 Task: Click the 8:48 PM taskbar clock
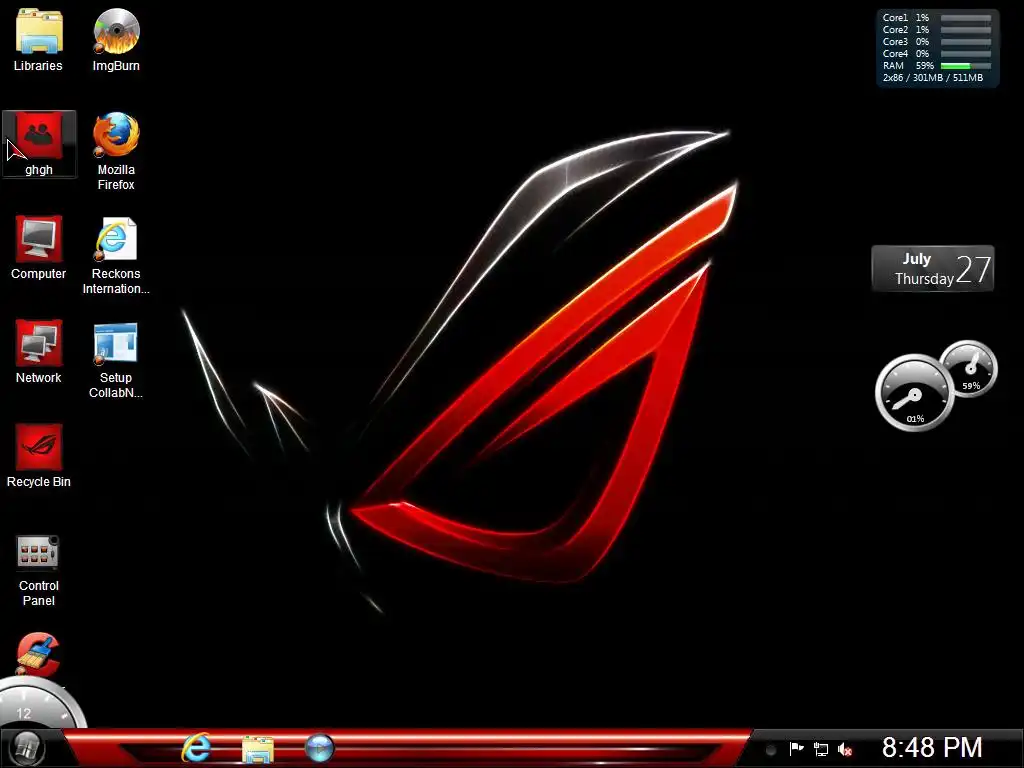[932, 748]
